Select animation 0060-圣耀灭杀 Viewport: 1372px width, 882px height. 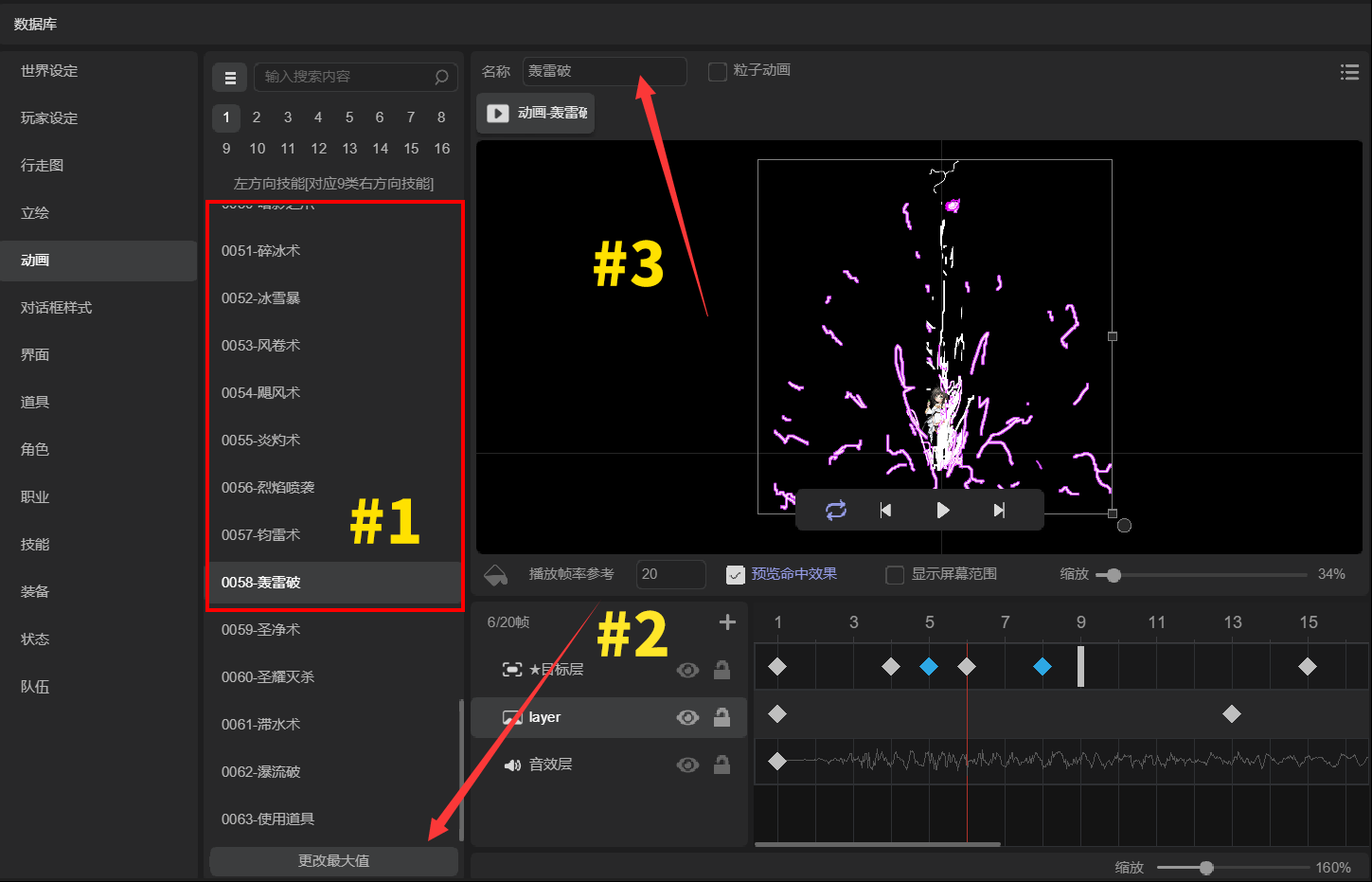click(x=333, y=677)
